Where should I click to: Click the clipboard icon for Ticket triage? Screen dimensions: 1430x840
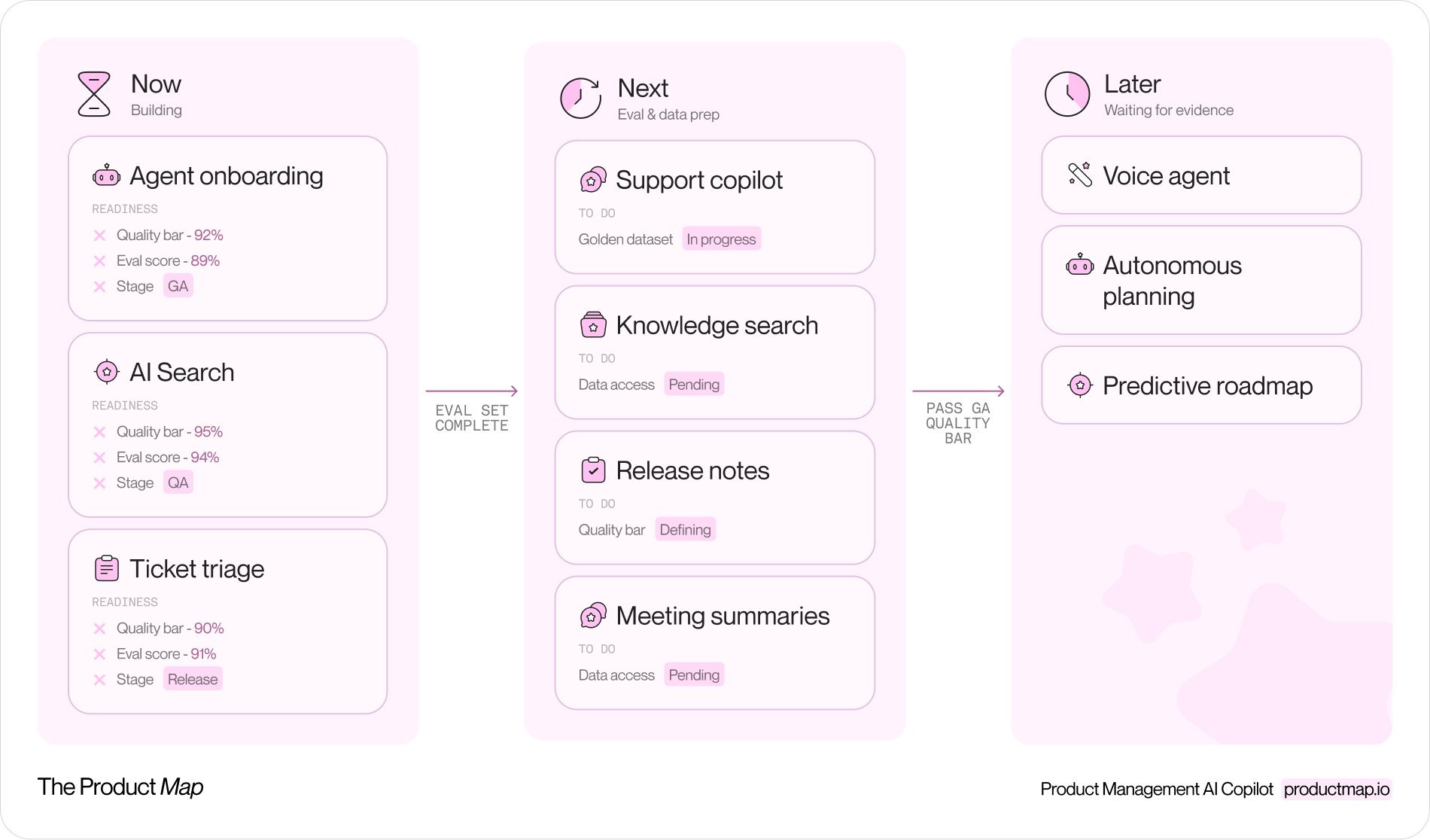(106, 568)
